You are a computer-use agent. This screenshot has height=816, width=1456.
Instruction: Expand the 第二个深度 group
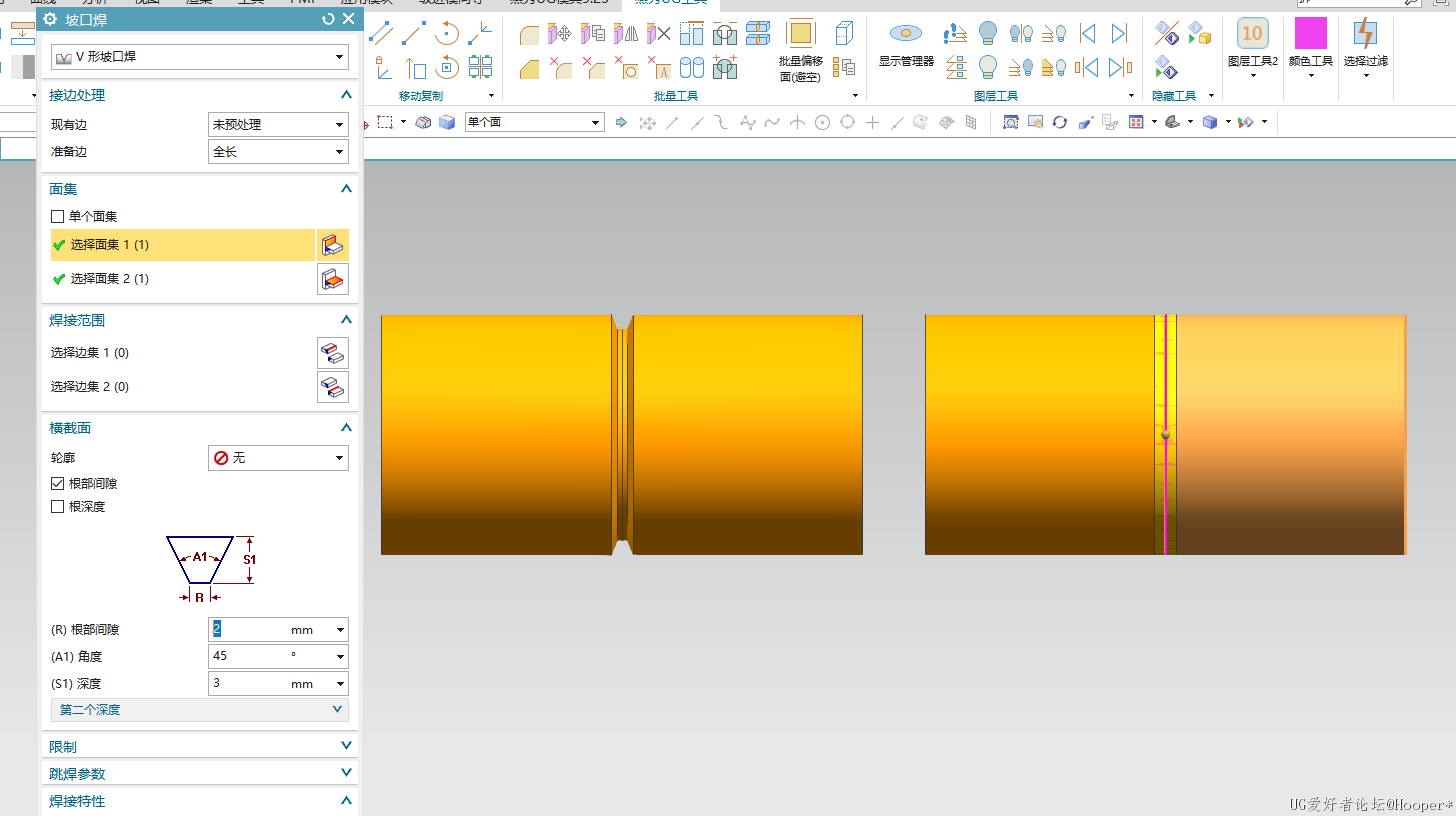pyautogui.click(x=200, y=710)
